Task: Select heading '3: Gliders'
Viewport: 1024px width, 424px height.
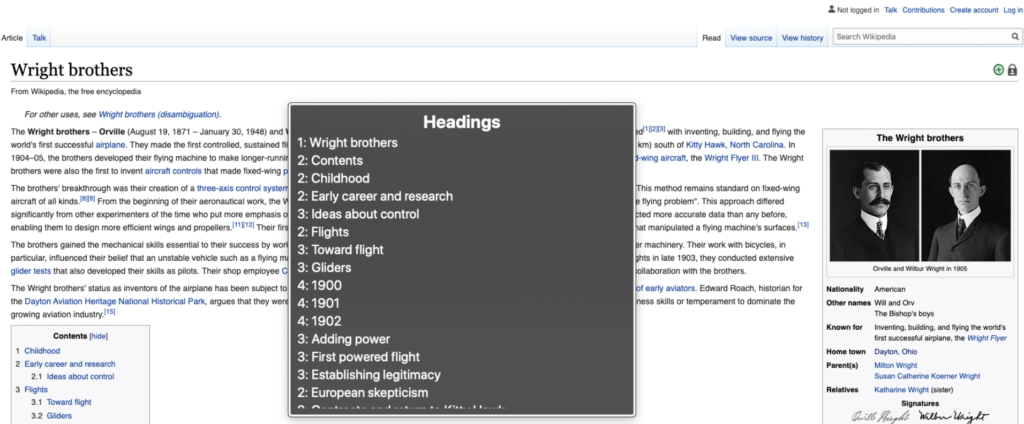Action: pos(324,267)
